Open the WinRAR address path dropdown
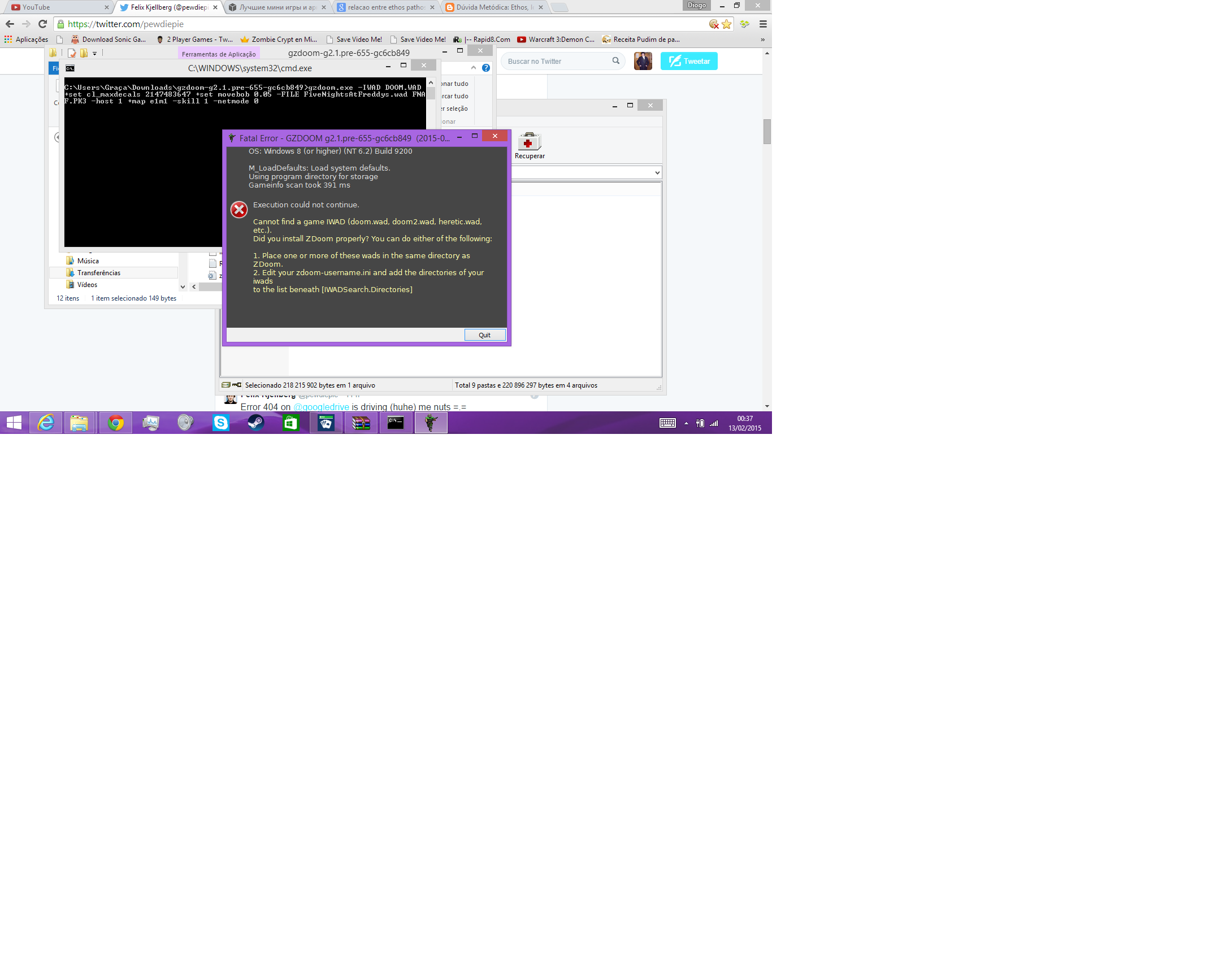The width and height of the screenshot is (1232, 956). coord(657,172)
